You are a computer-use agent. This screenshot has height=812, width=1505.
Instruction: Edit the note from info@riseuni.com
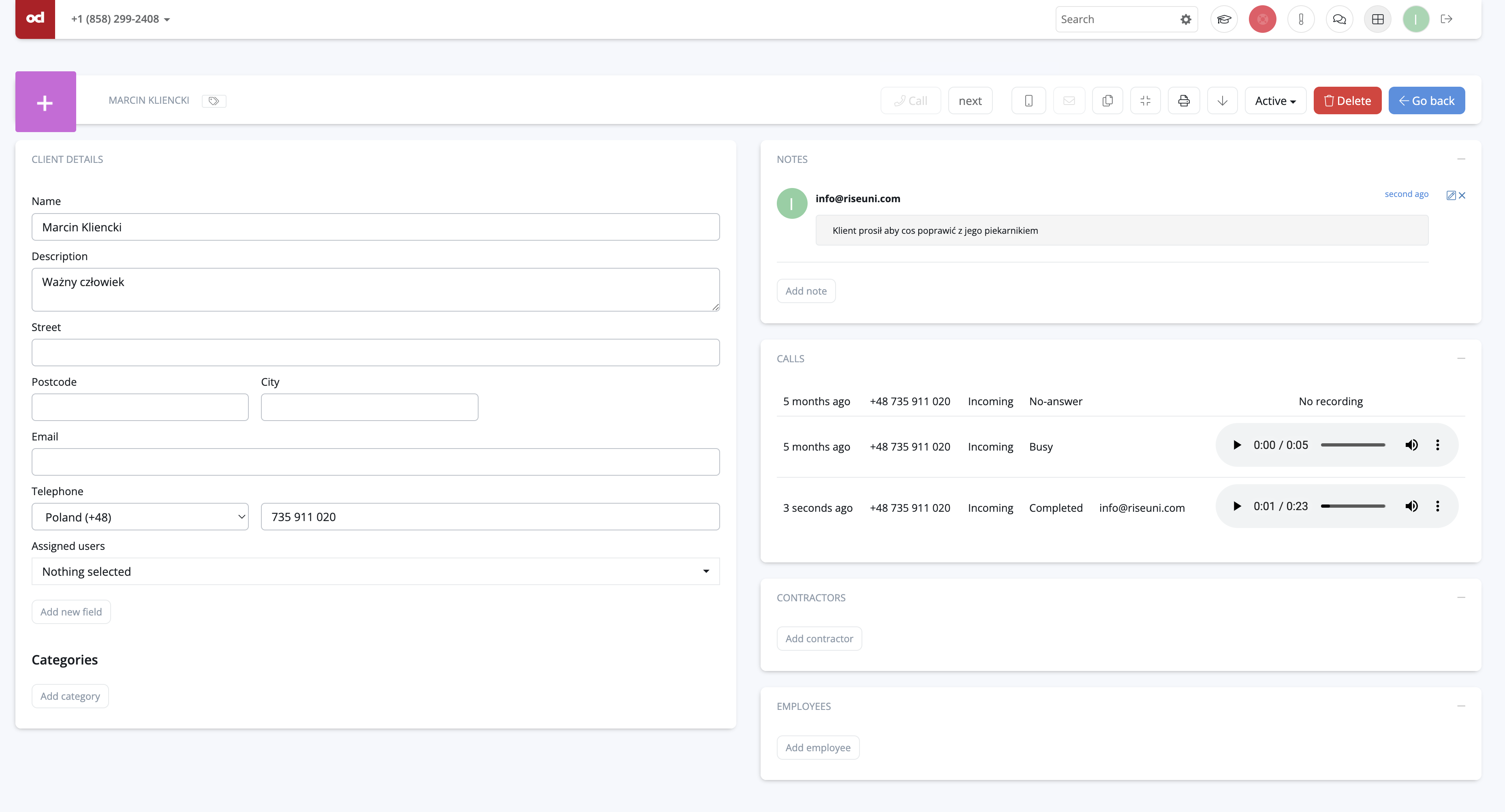tap(1451, 196)
